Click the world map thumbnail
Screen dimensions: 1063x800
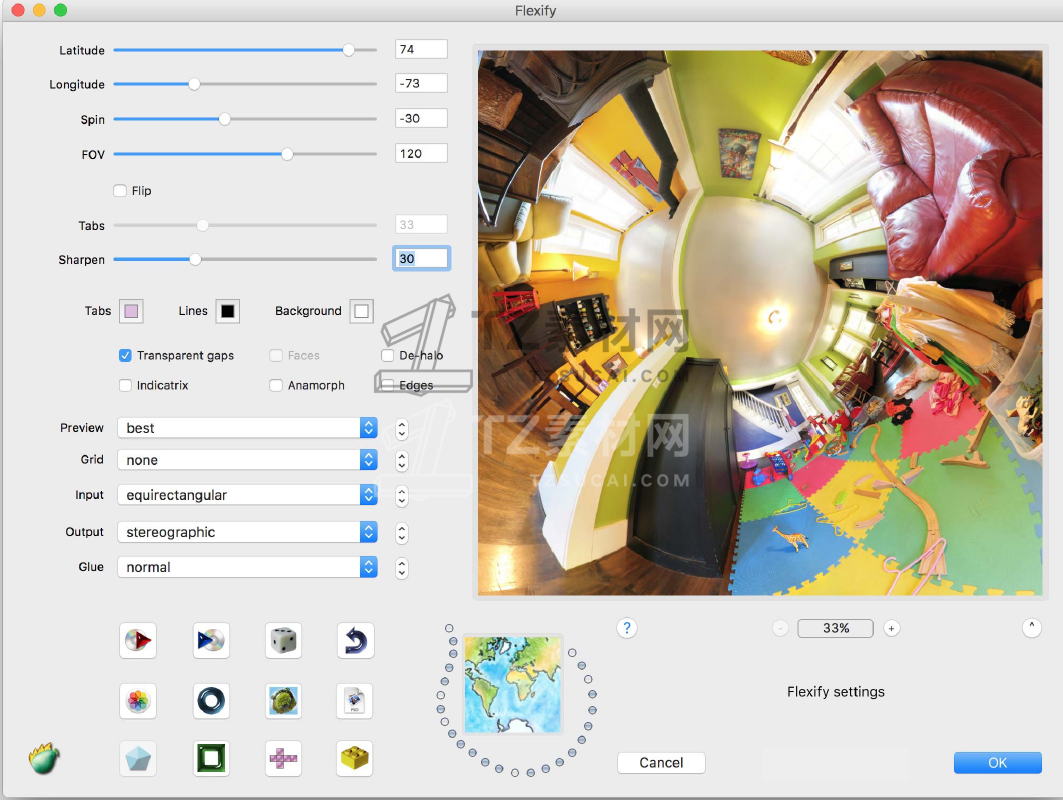tap(513, 685)
